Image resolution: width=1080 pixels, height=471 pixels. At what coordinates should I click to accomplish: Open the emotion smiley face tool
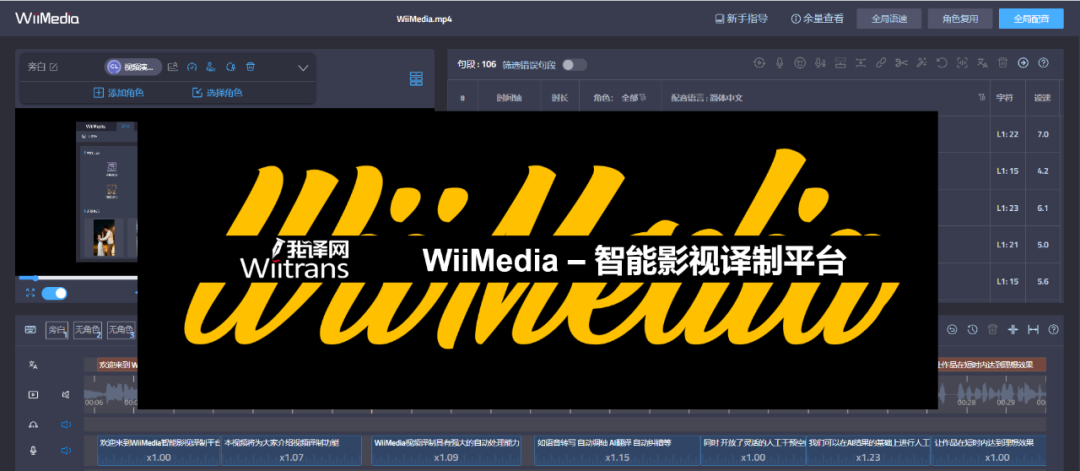800,63
